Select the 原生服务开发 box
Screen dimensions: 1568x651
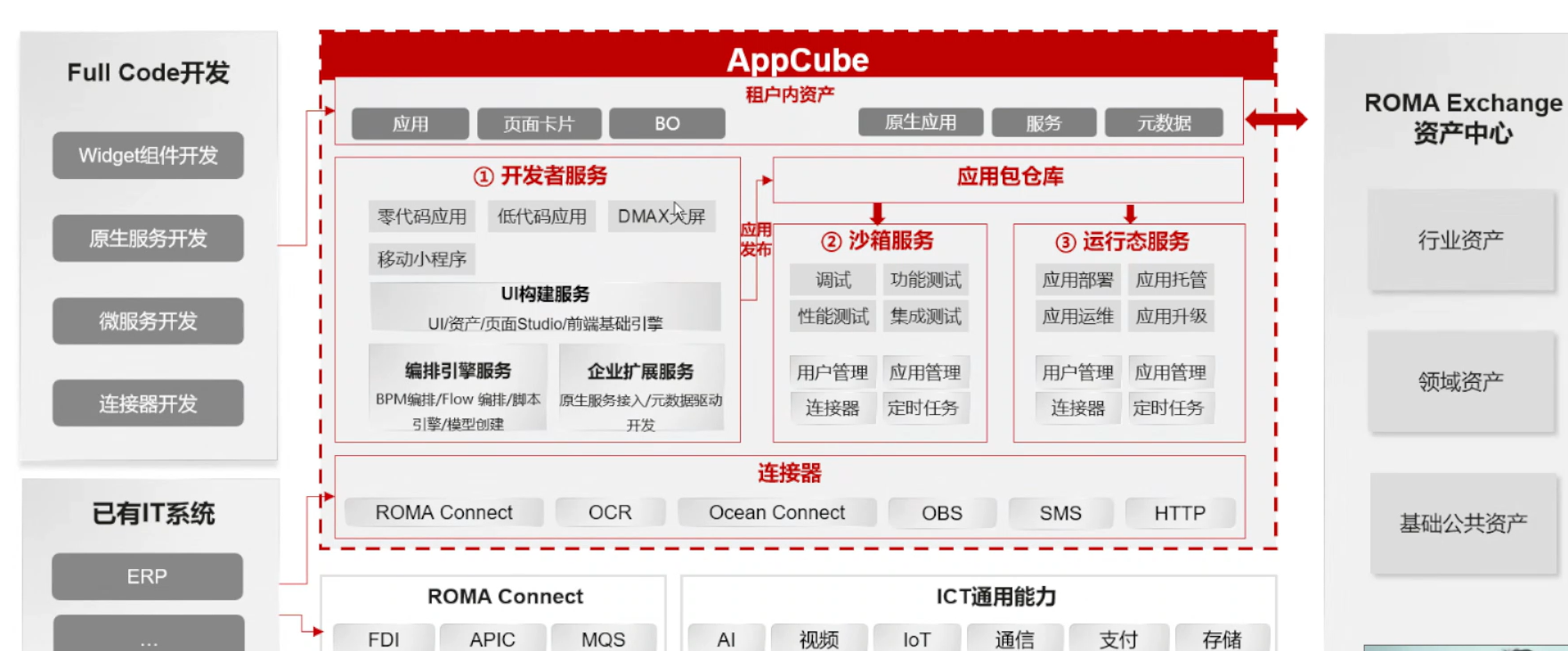[148, 239]
